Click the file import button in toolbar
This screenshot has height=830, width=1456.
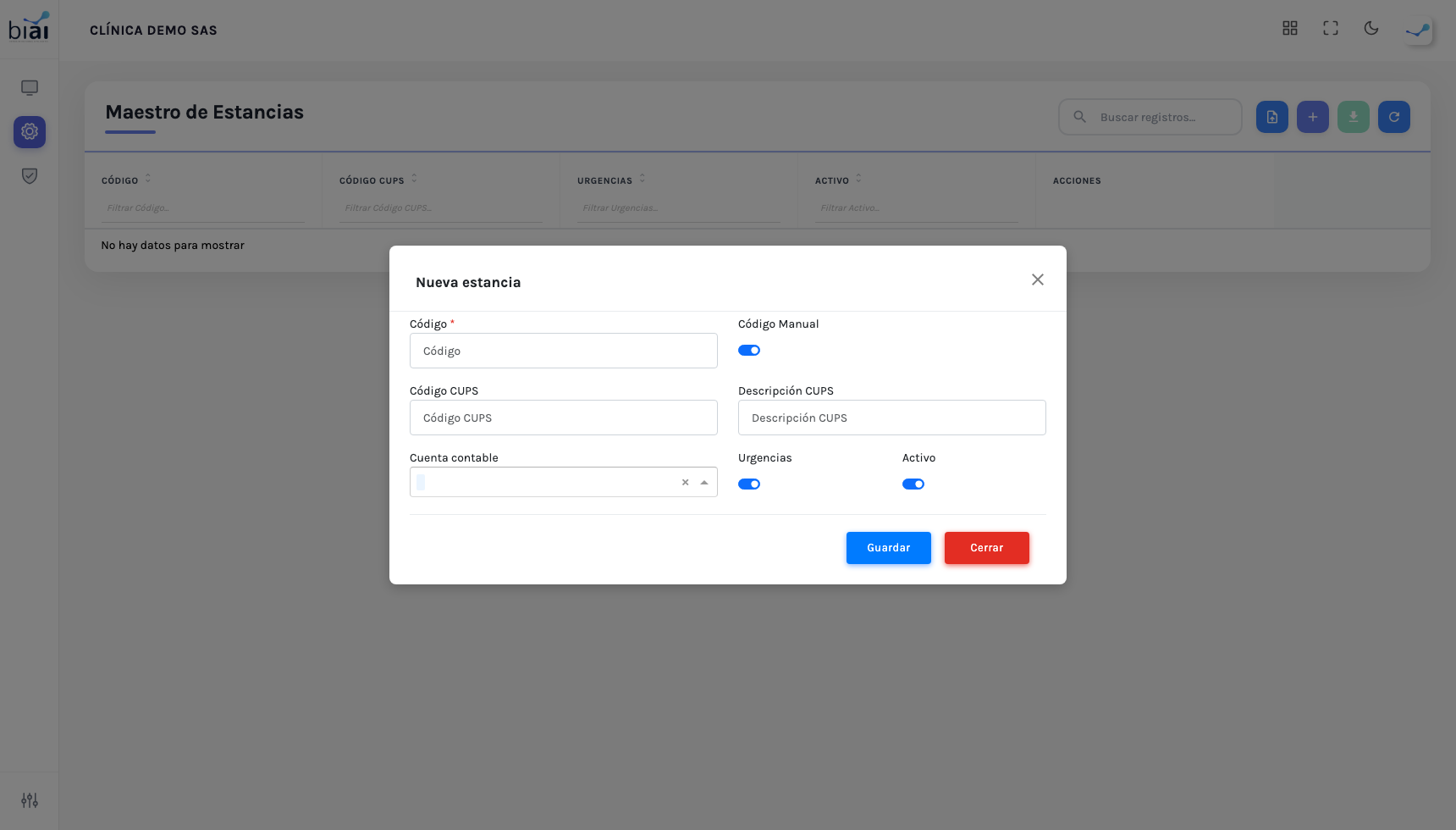pyautogui.click(x=1272, y=117)
